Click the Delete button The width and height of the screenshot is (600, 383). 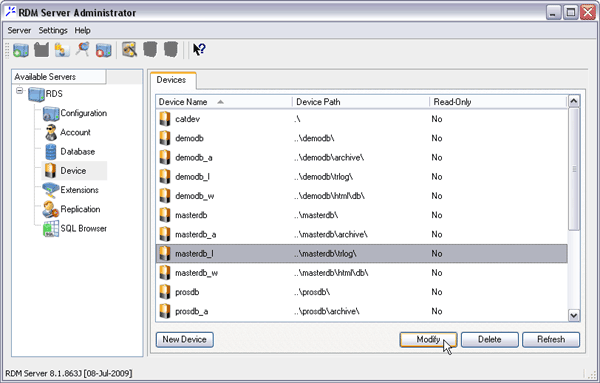(490, 339)
